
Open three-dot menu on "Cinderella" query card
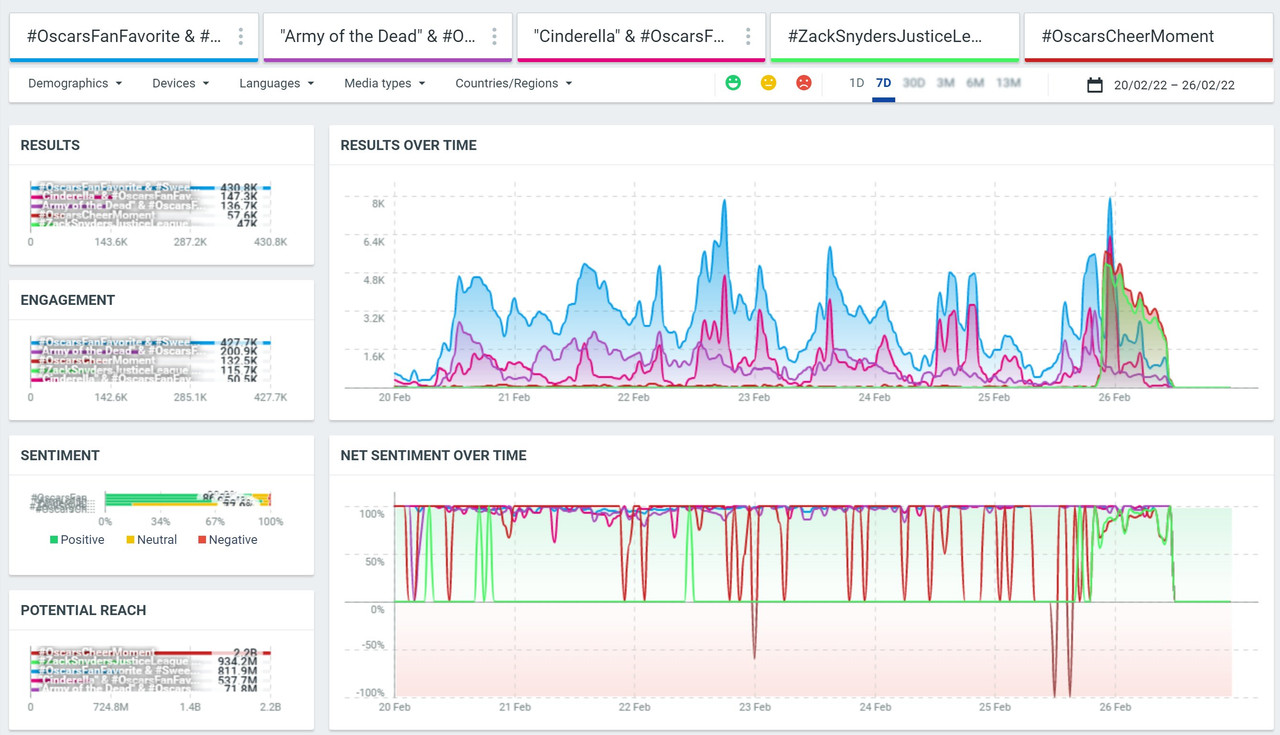(748, 37)
